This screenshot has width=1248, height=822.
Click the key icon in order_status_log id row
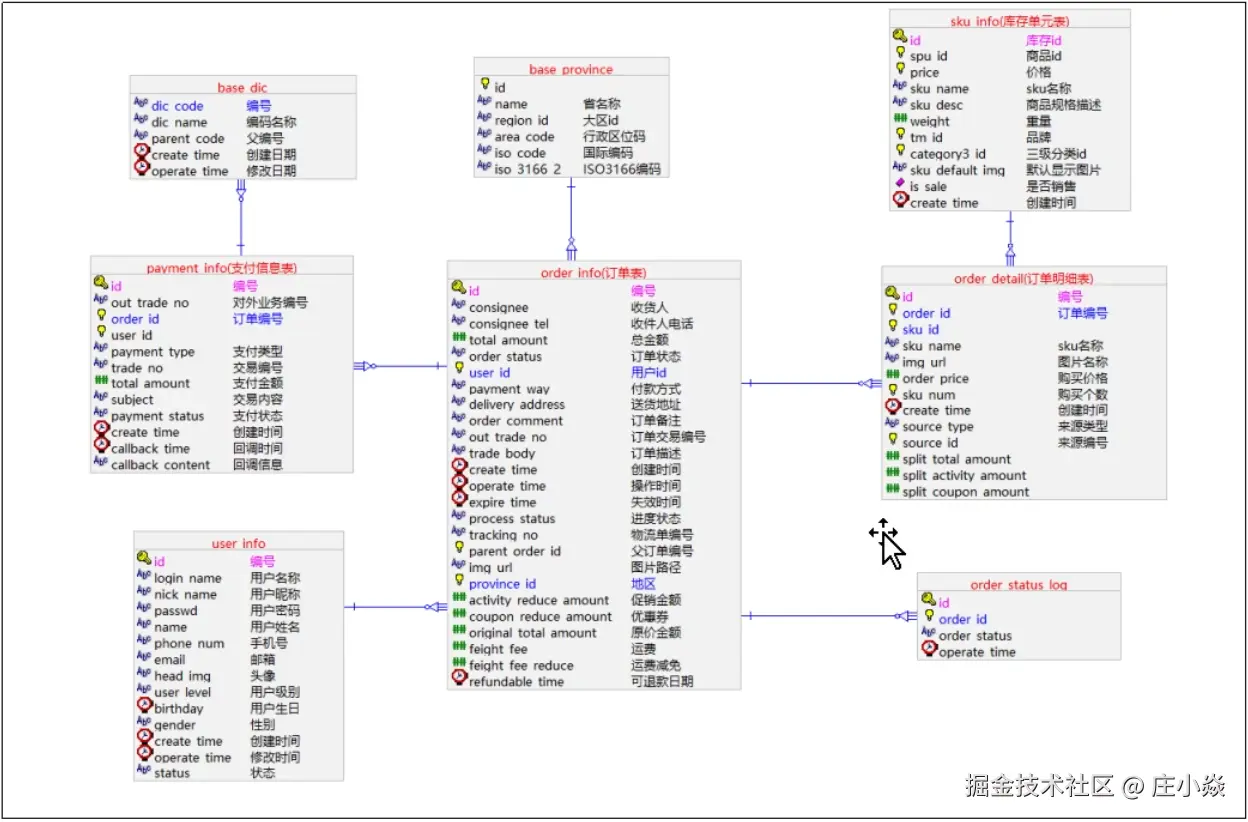(928, 602)
